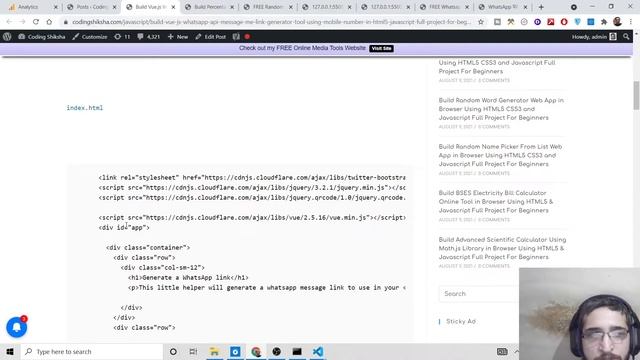This screenshot has height=360, width=640.
Task: Switch to the FREE WhatsApp browser tab
Action: click(444, 7)
